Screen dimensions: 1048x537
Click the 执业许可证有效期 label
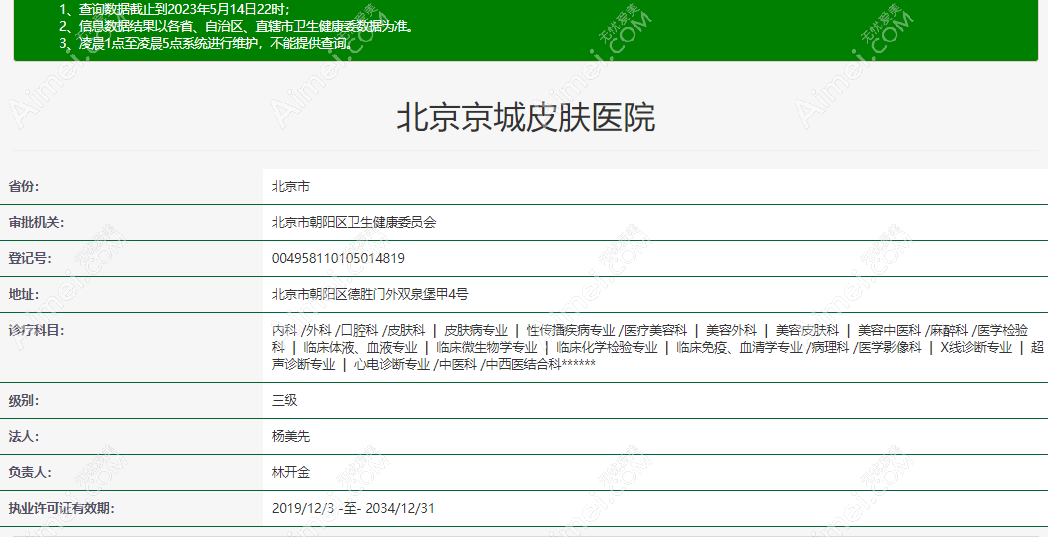click(61, 508)
